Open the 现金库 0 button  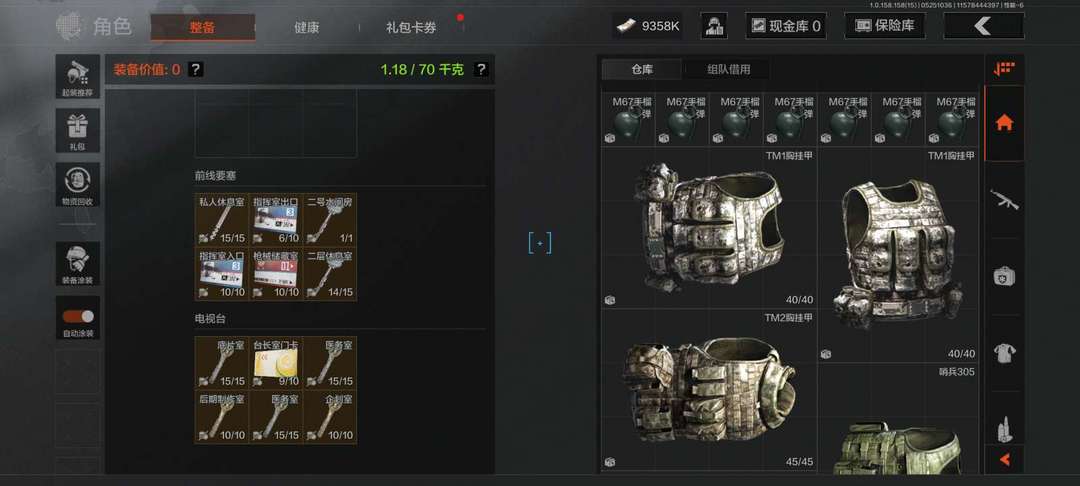click(786, 26)
